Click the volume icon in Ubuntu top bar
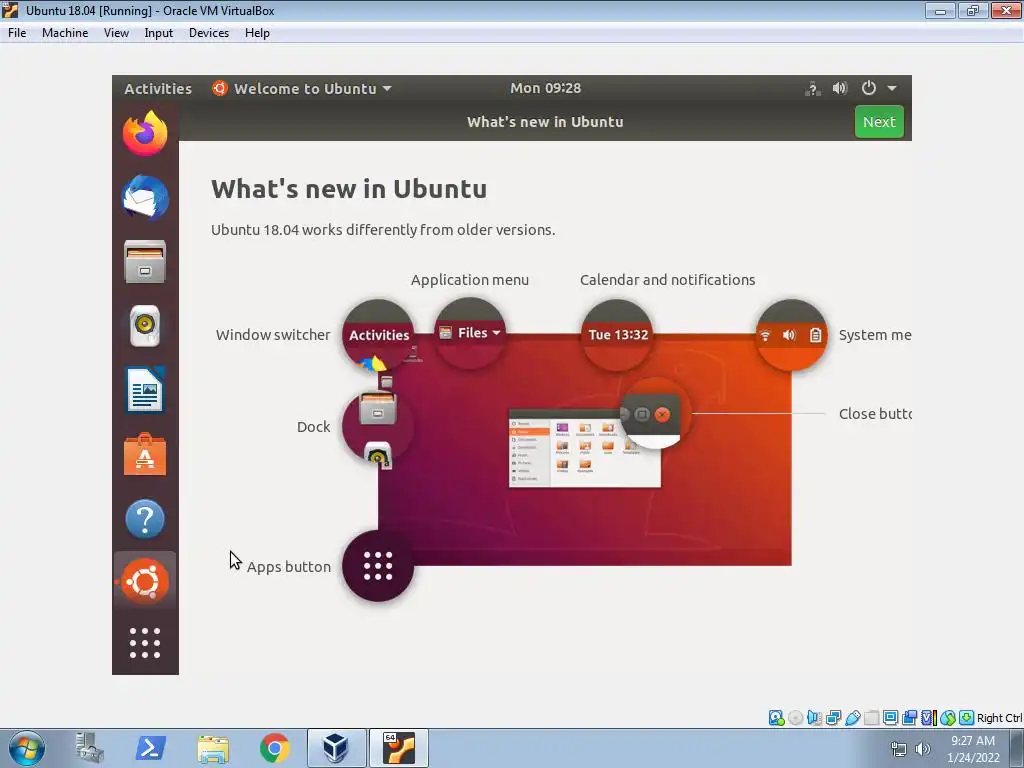Screen dimensions: 1024x768 coord(840,88)
